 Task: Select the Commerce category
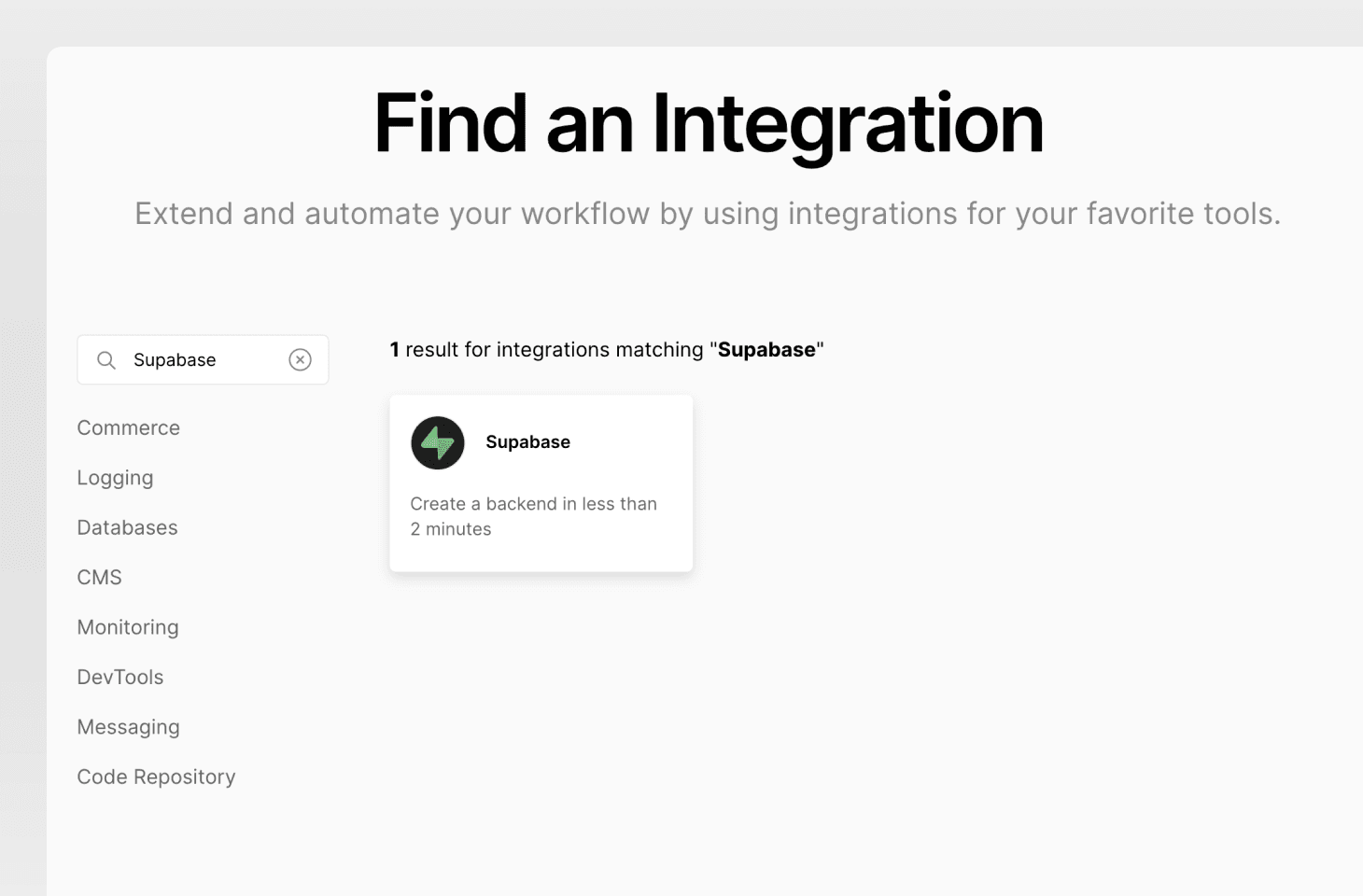pyautogui.click(x=128, y=428)
